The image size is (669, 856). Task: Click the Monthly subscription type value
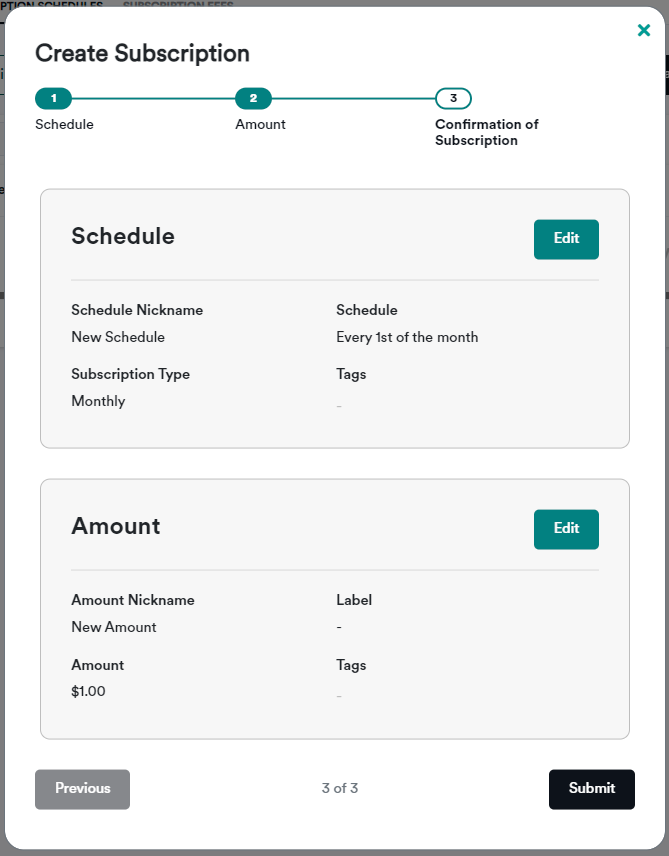(x=98, y=401)
